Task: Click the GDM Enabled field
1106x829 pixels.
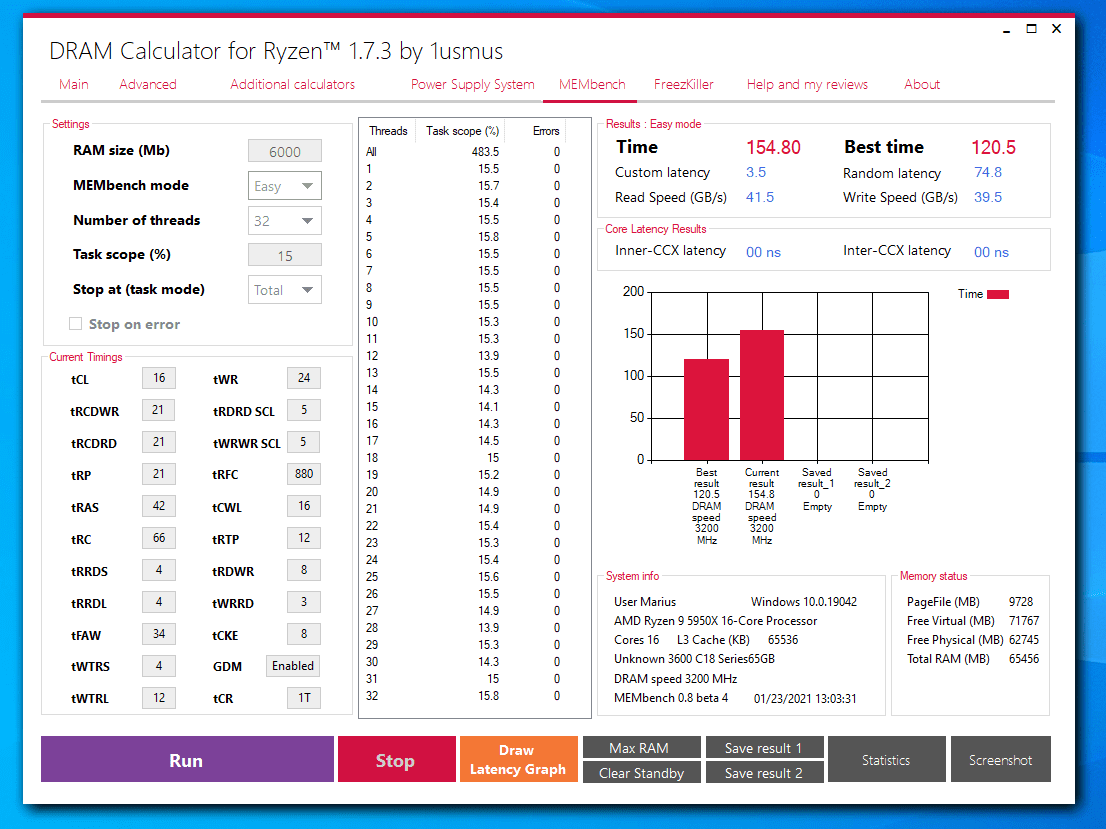Action: click(x=293, y=666)
